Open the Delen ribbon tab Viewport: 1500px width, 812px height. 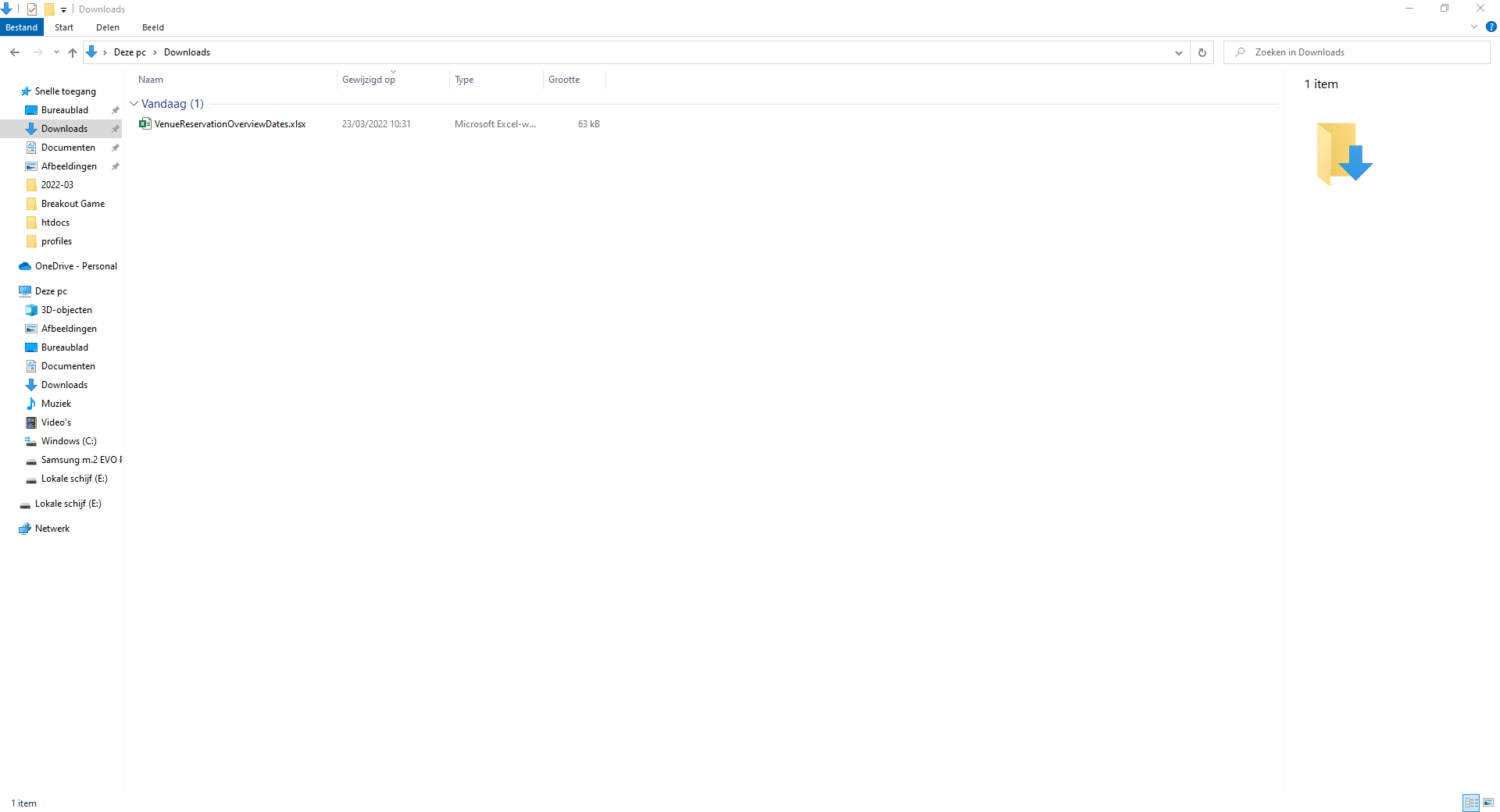pyautogui.click(x=108, y=27)
